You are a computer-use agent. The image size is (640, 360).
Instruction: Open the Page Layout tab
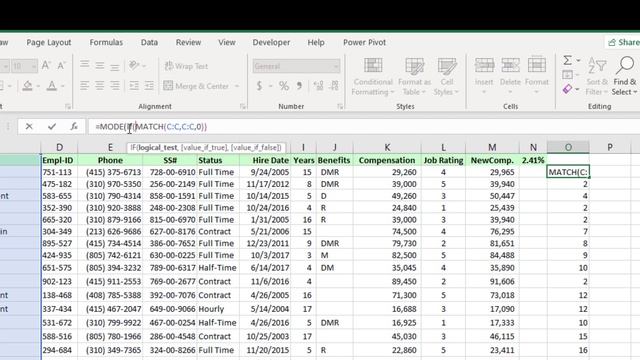[x=49, y=42]
